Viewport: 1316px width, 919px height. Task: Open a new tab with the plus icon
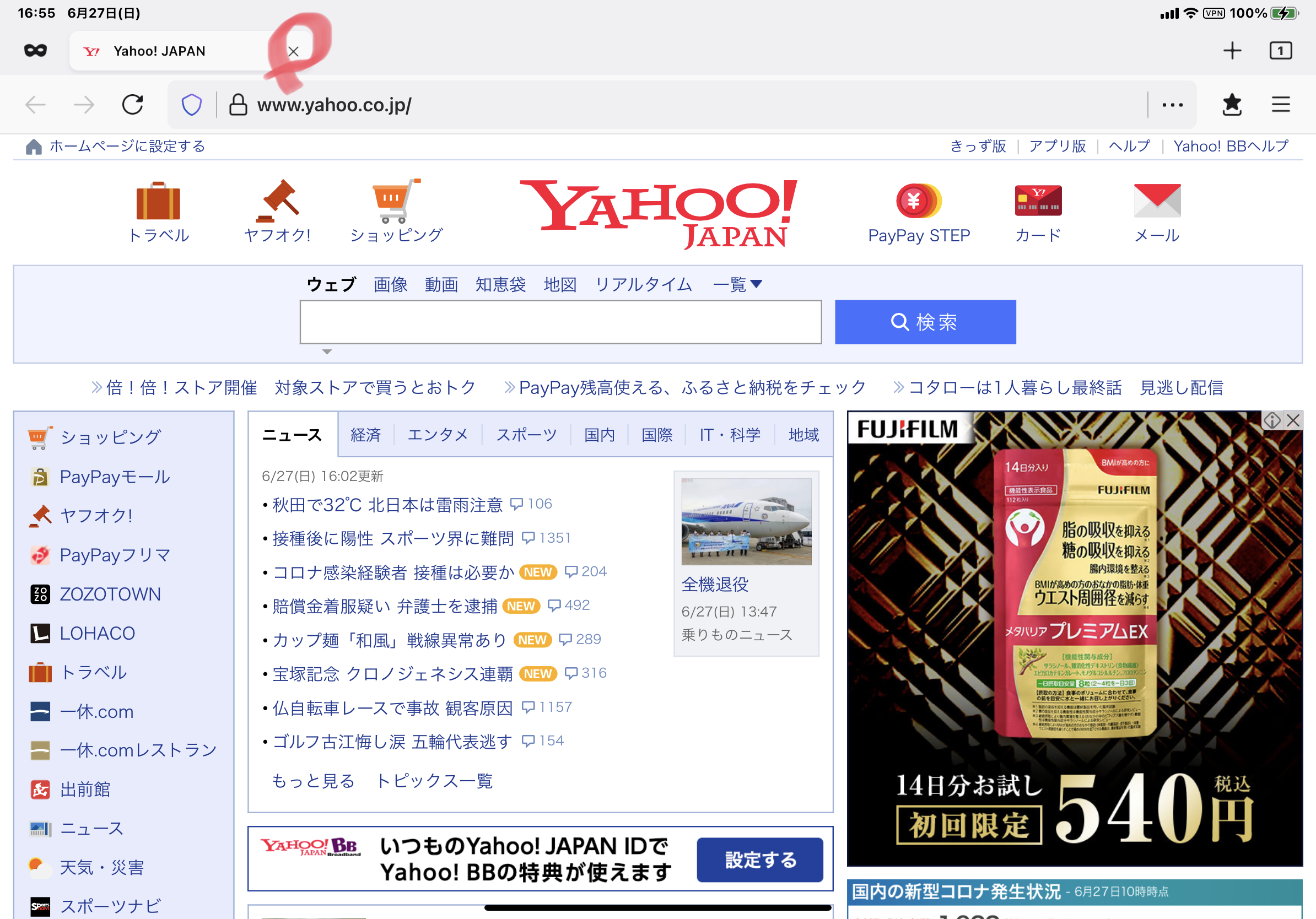point(1232,51)
